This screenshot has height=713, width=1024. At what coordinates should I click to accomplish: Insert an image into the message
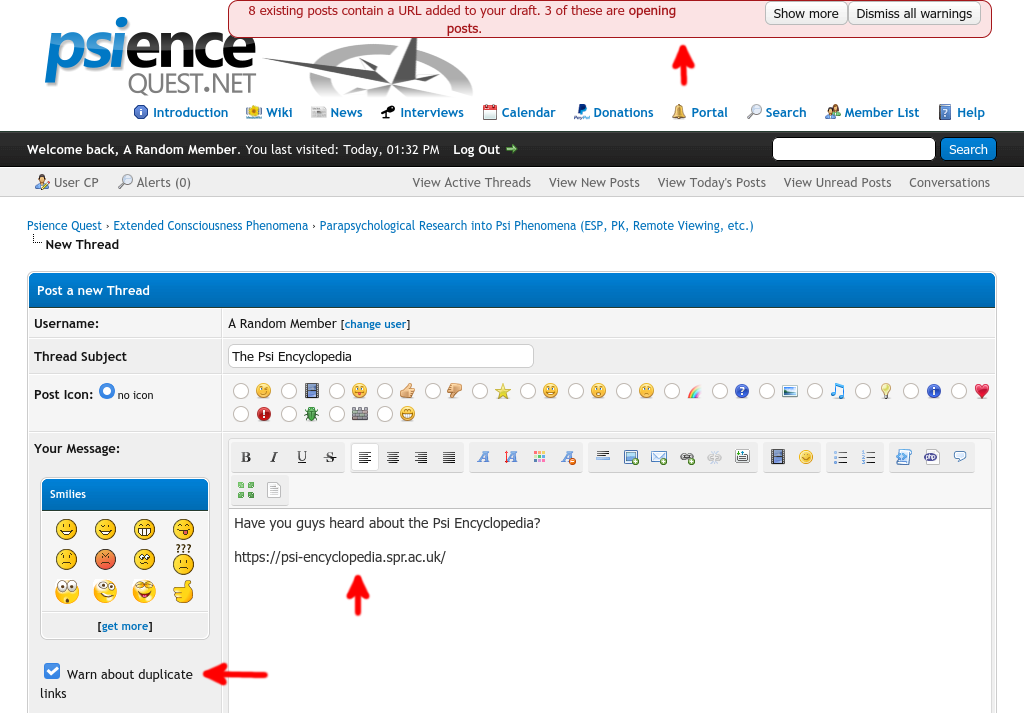pyautogui.click(x=631, y=458)
